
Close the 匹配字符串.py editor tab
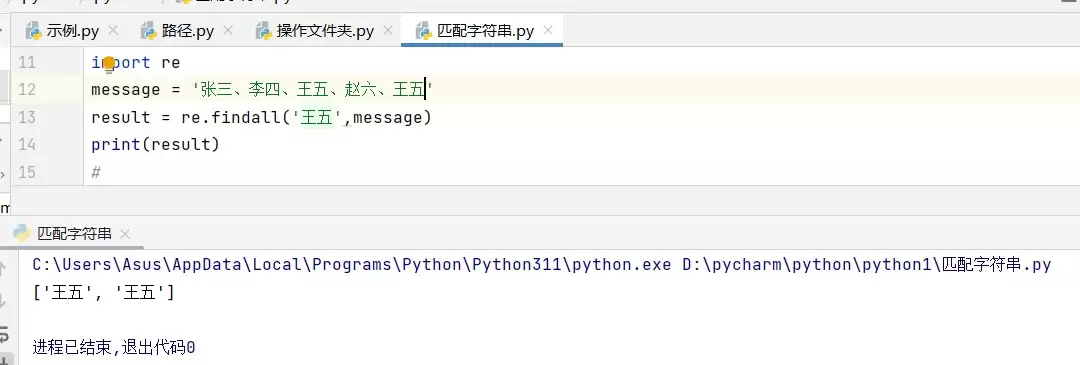[548, 30]
